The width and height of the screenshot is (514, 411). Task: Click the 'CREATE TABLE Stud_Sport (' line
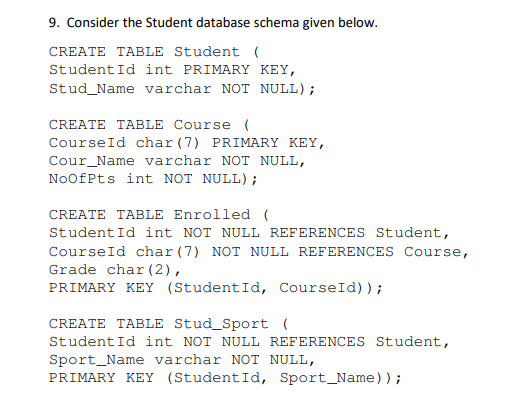coord(168,324)
